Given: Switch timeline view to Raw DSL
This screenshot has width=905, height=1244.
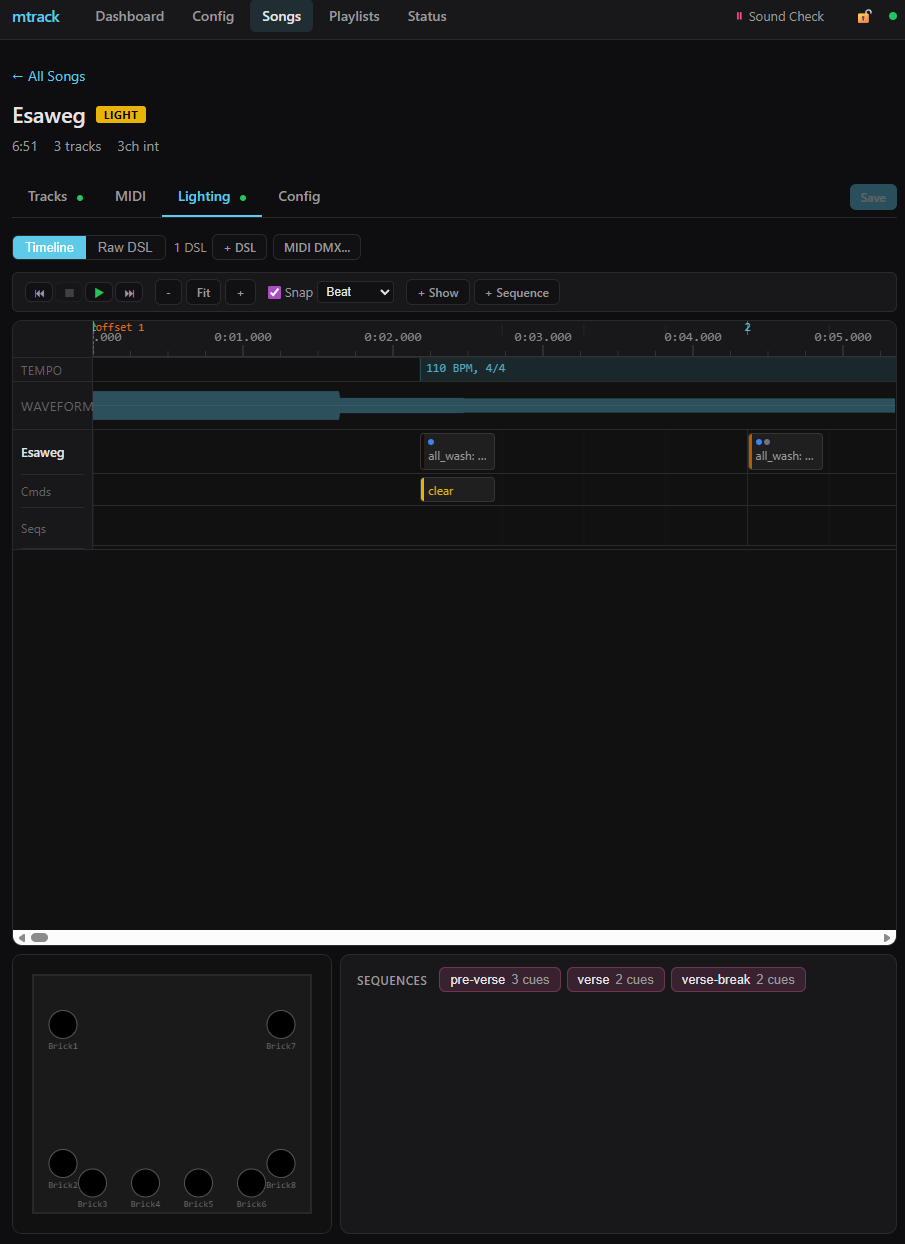Looking at the screenshot, I should tap(125, 247).
